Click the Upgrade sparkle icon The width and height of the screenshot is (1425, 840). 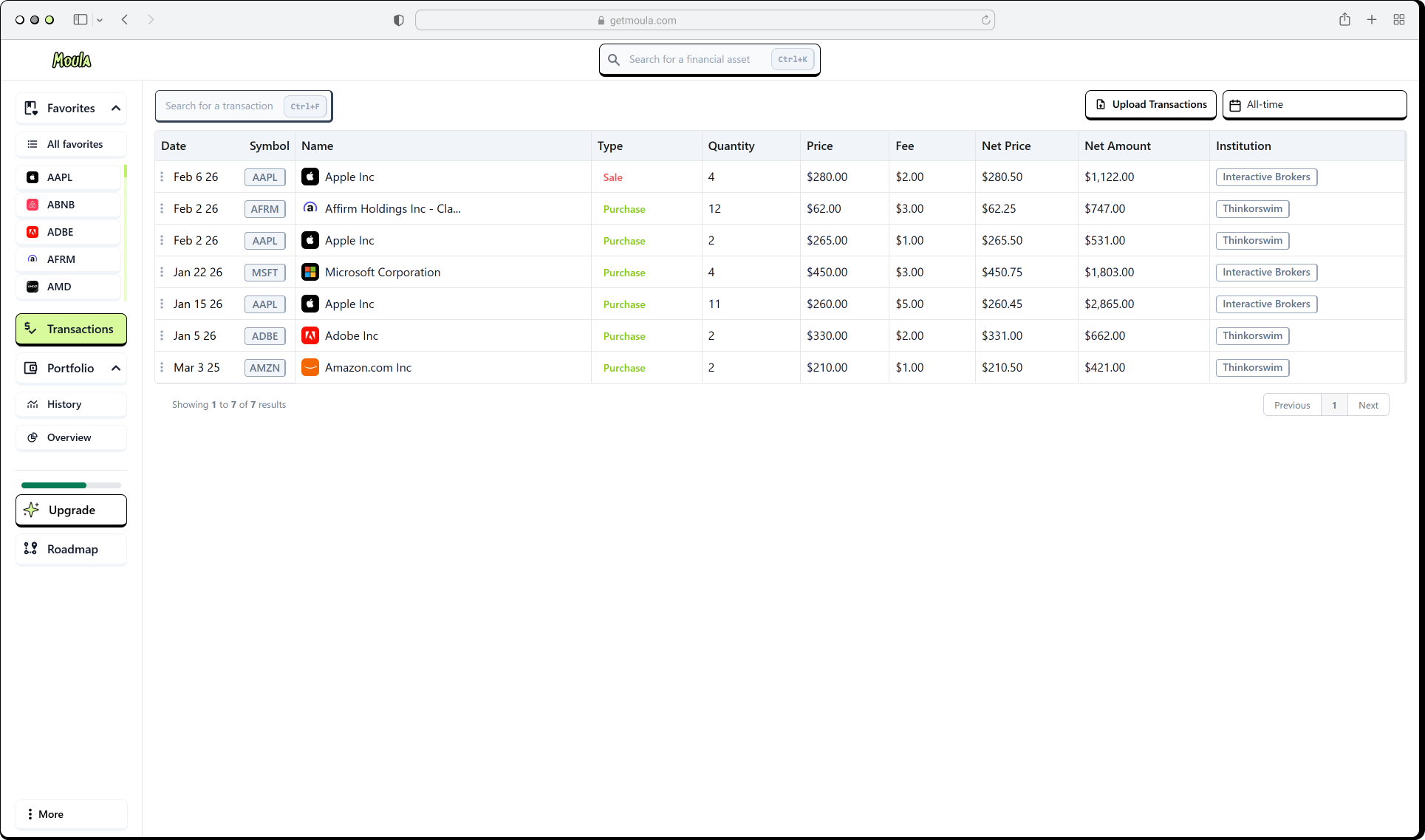[32, 510]
